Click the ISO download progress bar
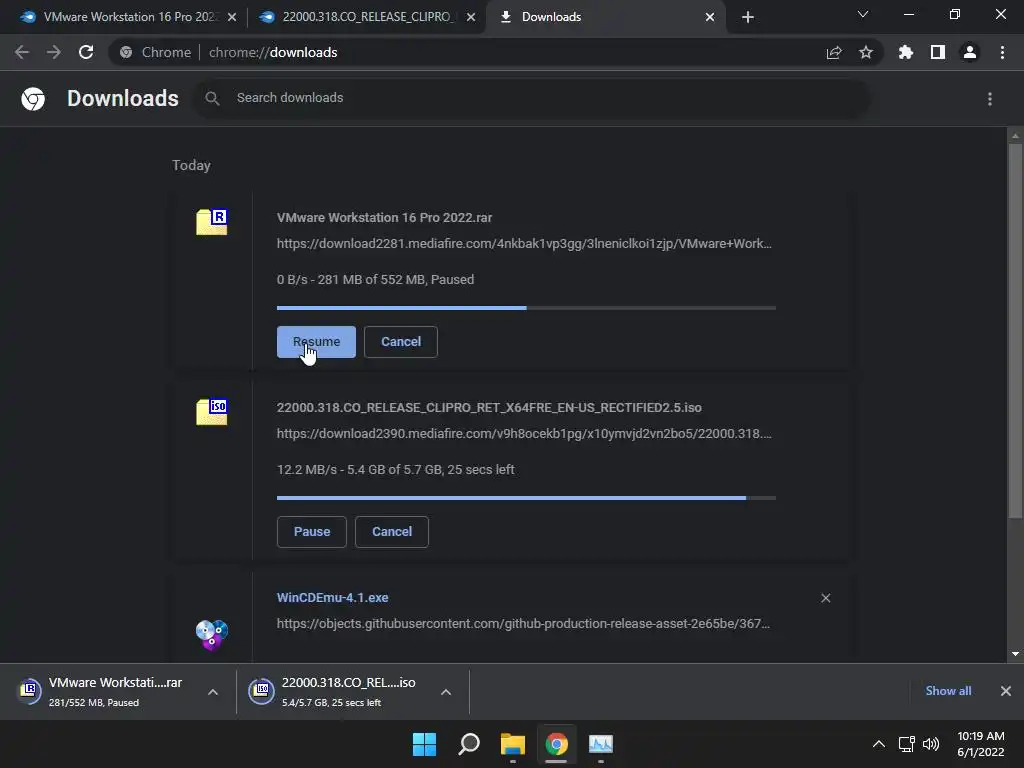Image resolution: width=1024 pixels, height=768 pixels. point(526,498)
